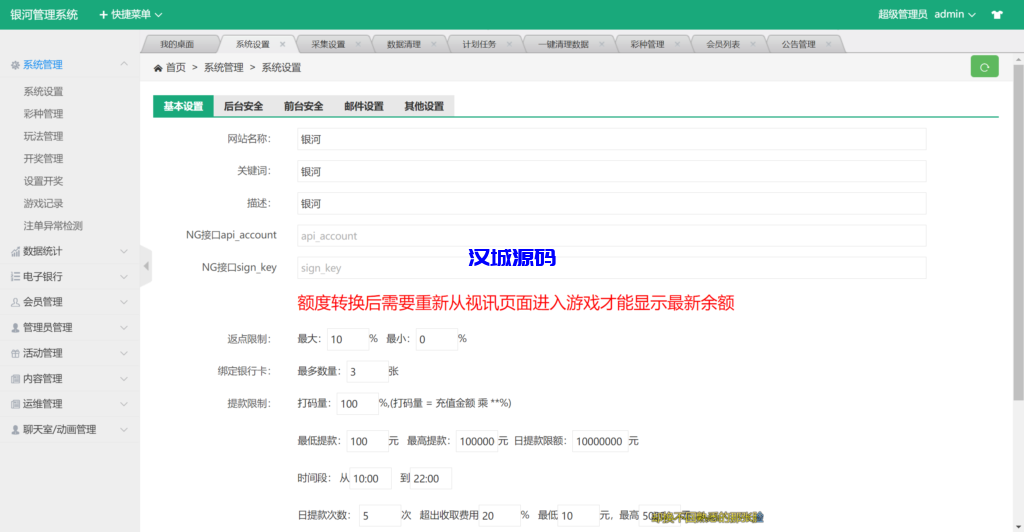Open 玩法管理 in the sidebar
Image resolution: width=1024 pixels, height=532 pixels.
point(44,136)
